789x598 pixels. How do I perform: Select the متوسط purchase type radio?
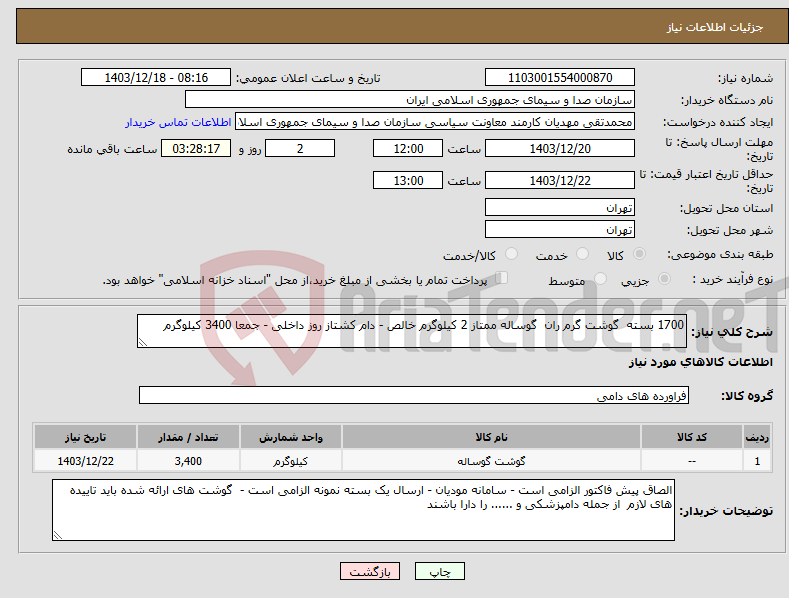pyautogui.click(x=600, y=278)
